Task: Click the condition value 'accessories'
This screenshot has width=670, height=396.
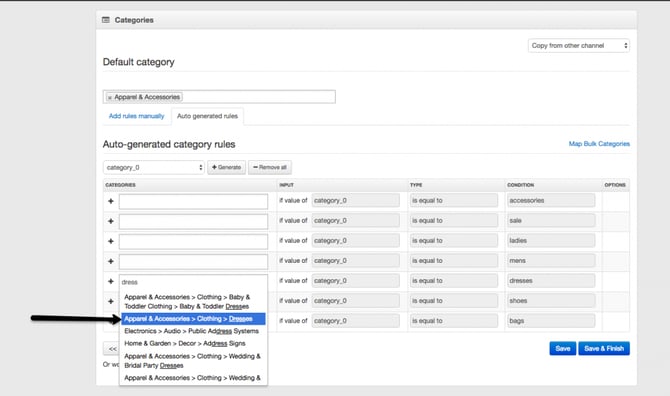Action: [551, 200]
